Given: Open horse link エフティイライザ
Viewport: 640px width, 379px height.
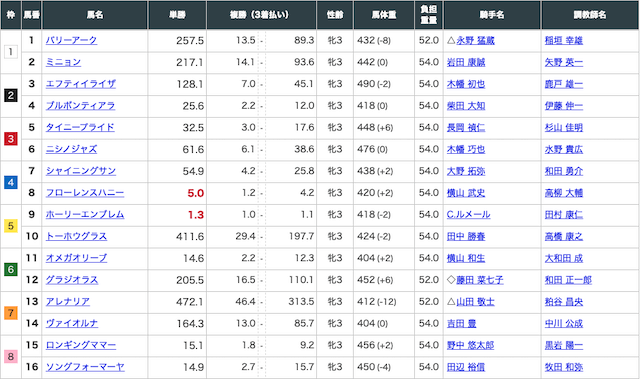Looking at the screenshot, I should pyautogui.click(x=80, y=84).
